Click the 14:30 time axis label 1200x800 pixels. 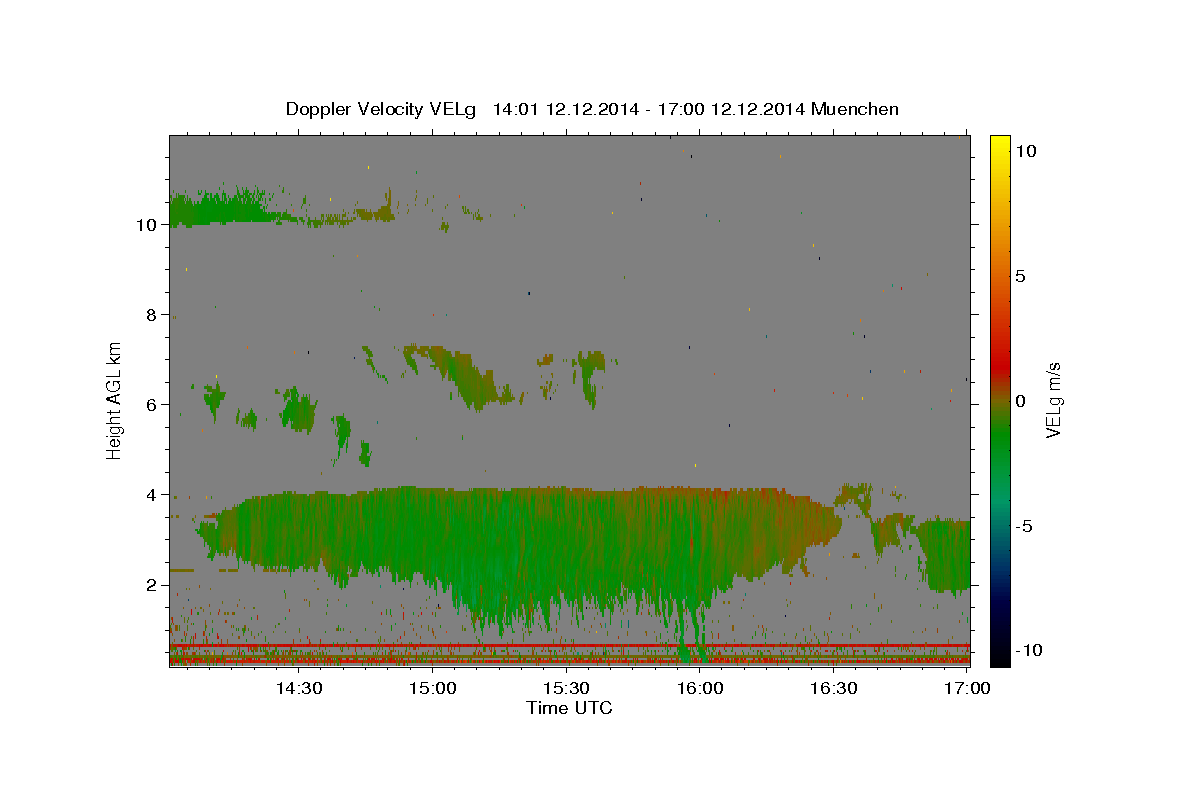pos(298,688)
